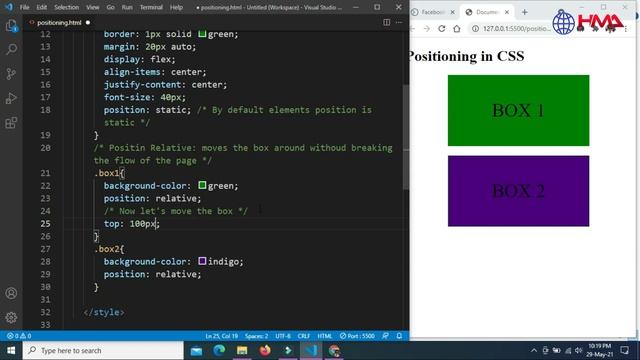Close the Facebook browser tab
The width and height of the screenshot is (640, 360).
(452, 12)
